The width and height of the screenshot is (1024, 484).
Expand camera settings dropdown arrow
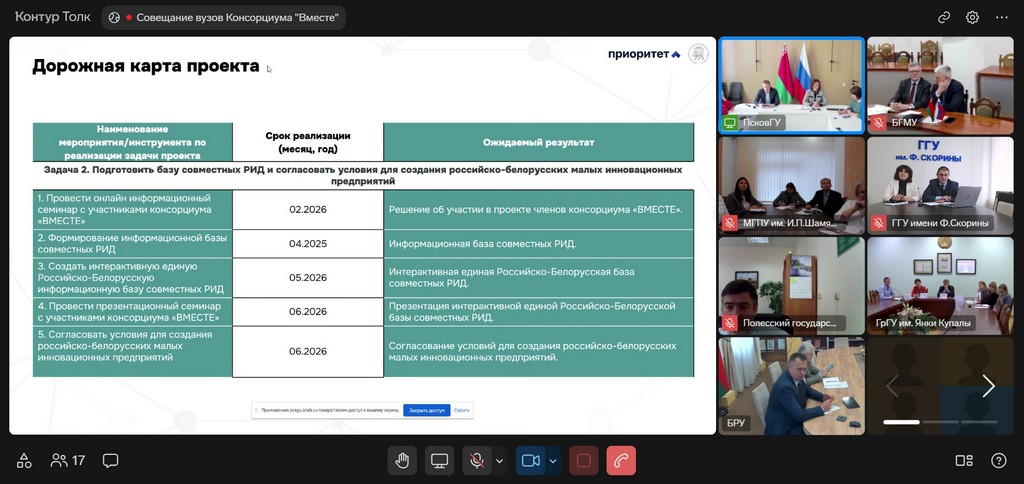(x=552, y=461)
